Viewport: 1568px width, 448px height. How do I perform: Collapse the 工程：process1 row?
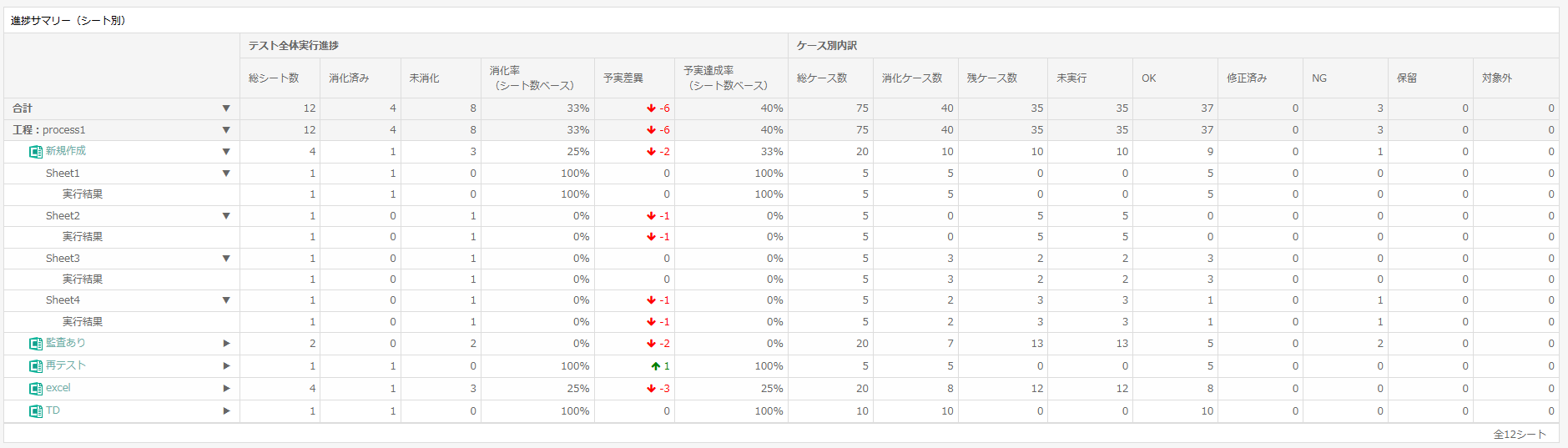click(226, 130)
